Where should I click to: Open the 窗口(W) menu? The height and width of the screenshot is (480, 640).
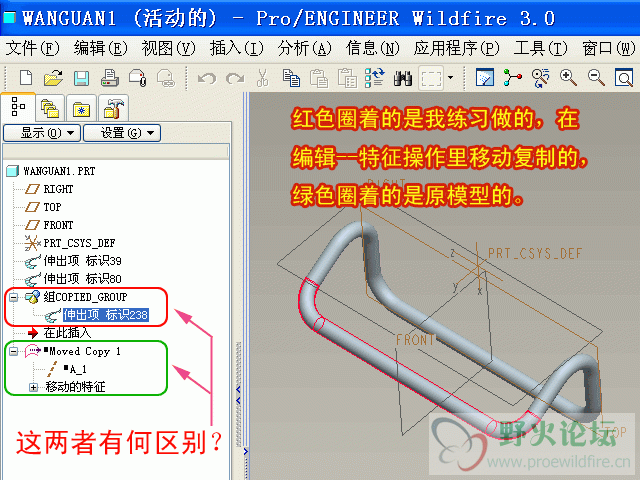click(x=608, y=49)
